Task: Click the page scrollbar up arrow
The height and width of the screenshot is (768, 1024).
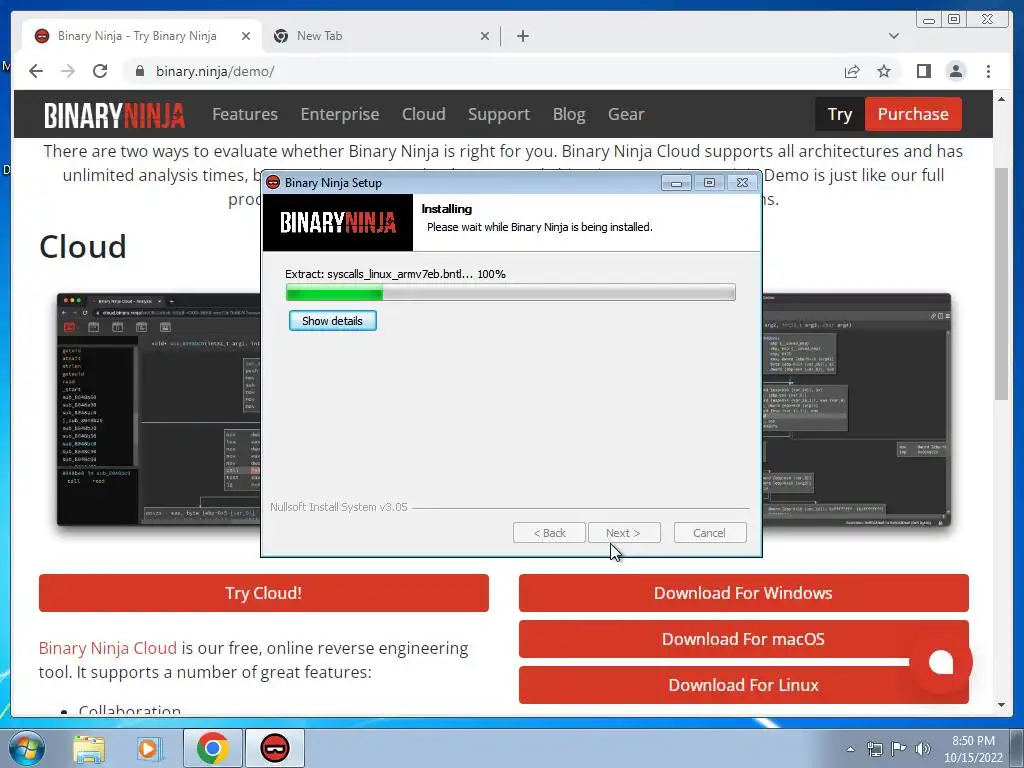Action: 1001,99
